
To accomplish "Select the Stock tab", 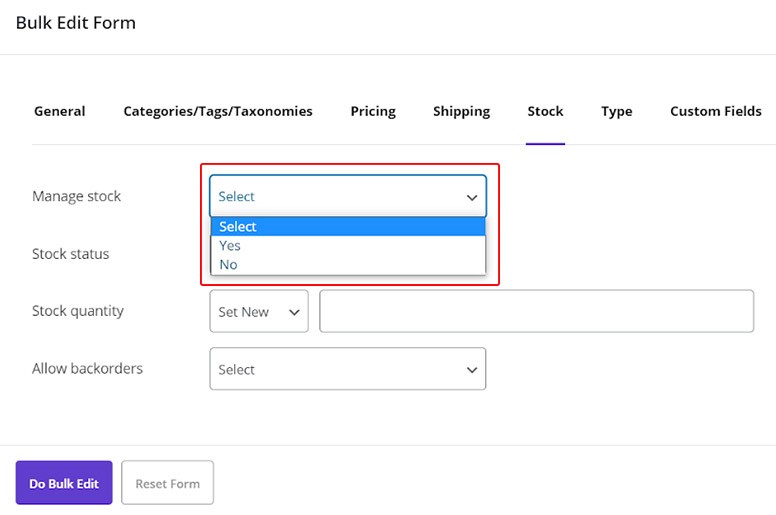I will point(545,111).
